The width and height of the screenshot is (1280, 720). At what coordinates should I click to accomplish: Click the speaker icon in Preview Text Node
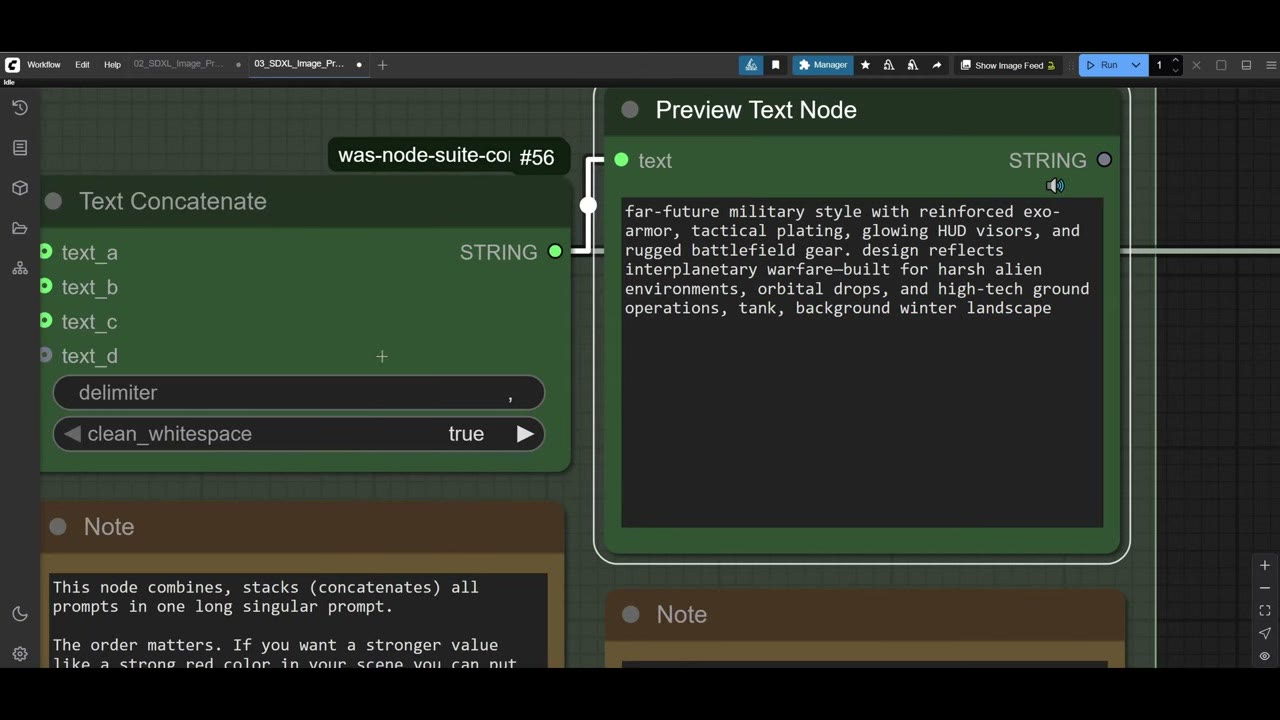(1055, 186)
